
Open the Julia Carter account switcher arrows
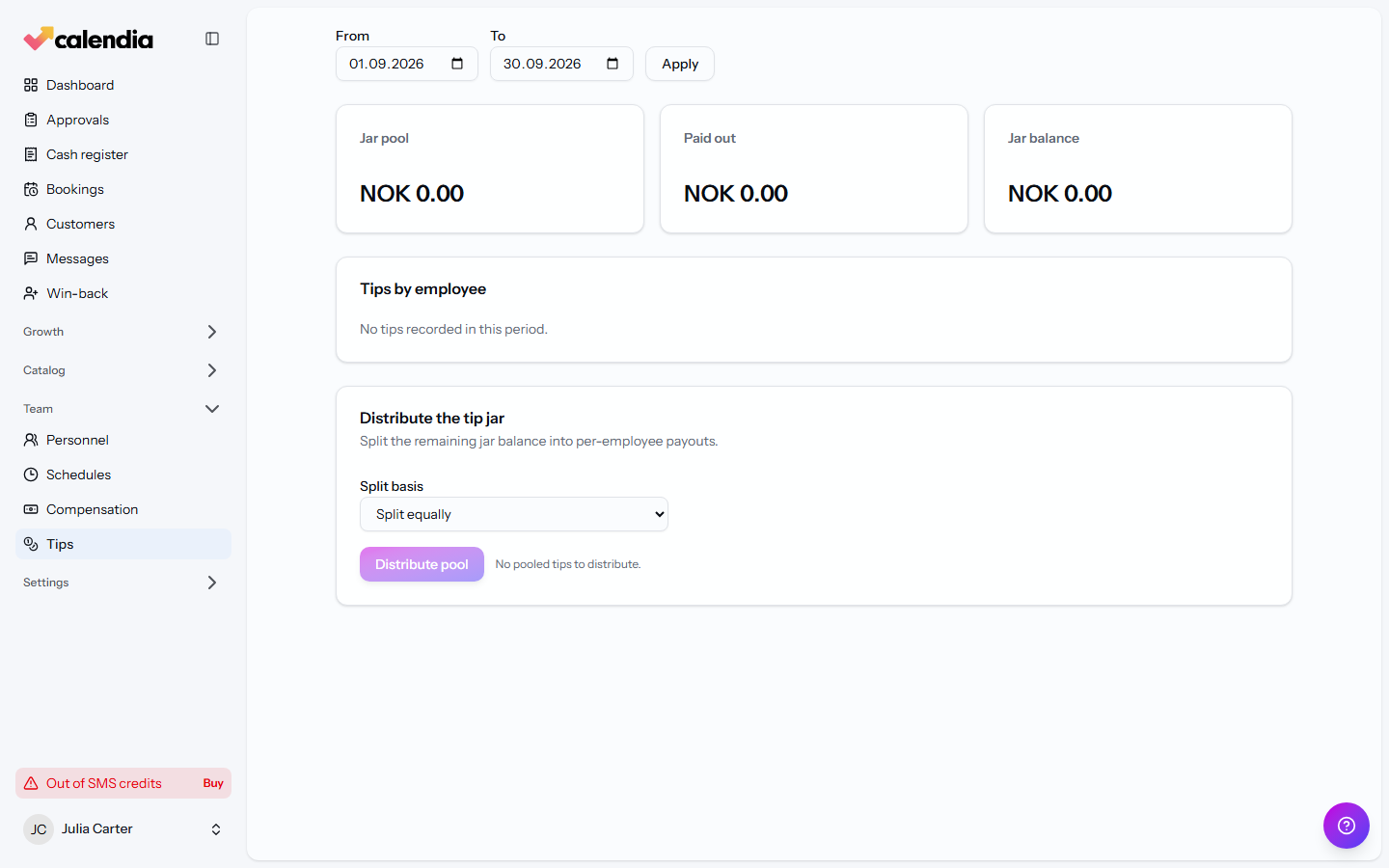(x=216, y=829)
